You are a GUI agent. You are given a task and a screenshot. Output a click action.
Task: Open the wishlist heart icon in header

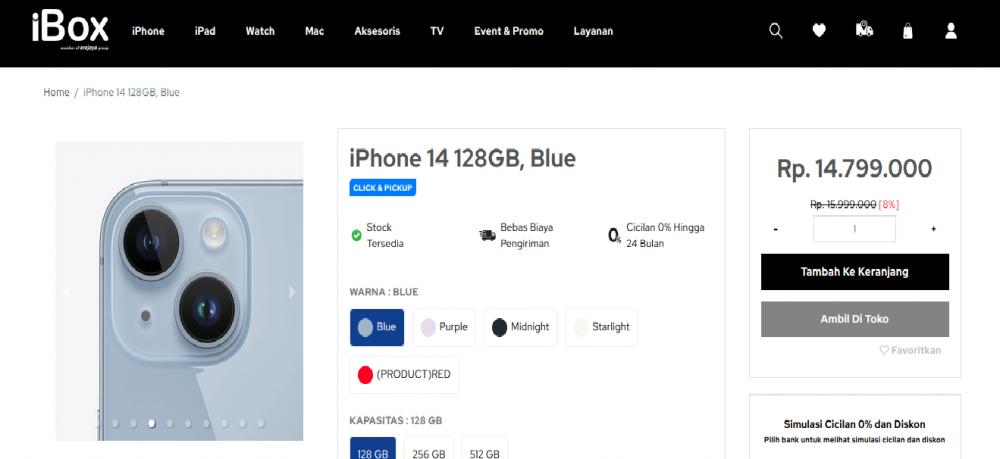(820, 31)
